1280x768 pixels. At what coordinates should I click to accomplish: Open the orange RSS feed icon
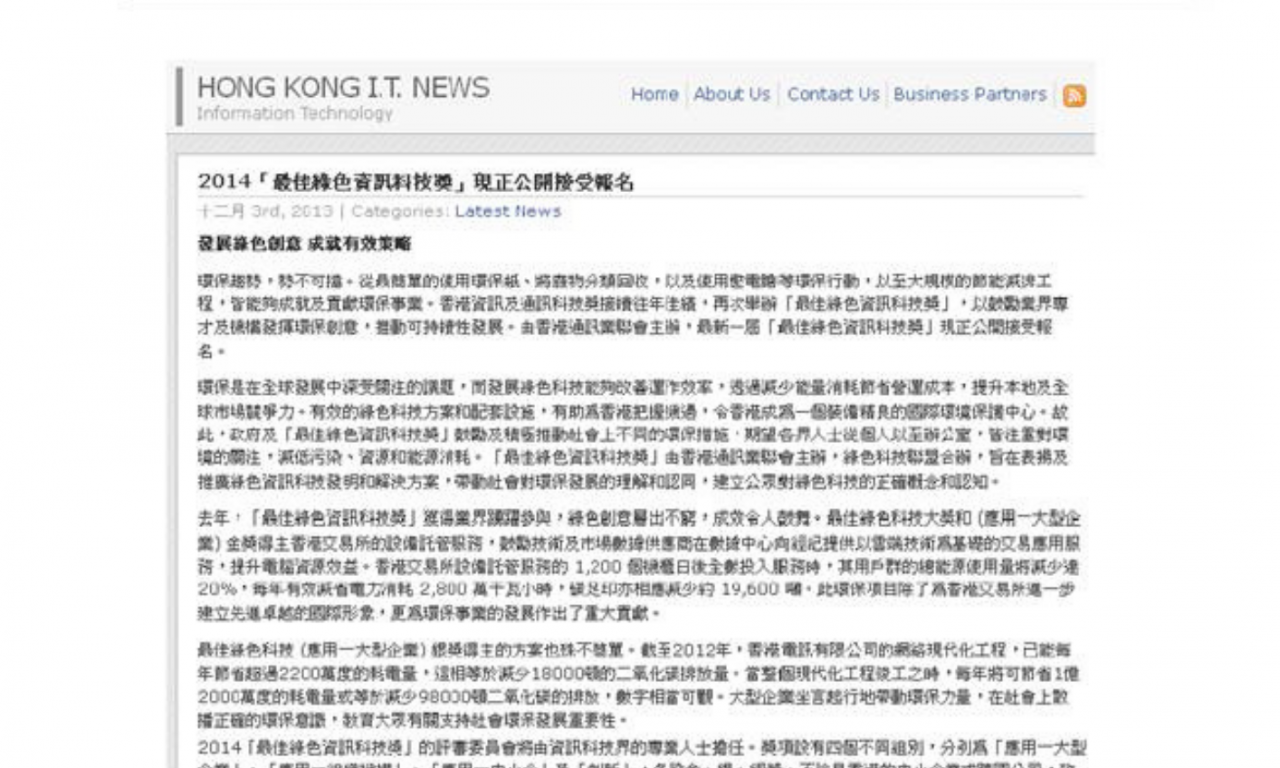(x=1074, y=96)
